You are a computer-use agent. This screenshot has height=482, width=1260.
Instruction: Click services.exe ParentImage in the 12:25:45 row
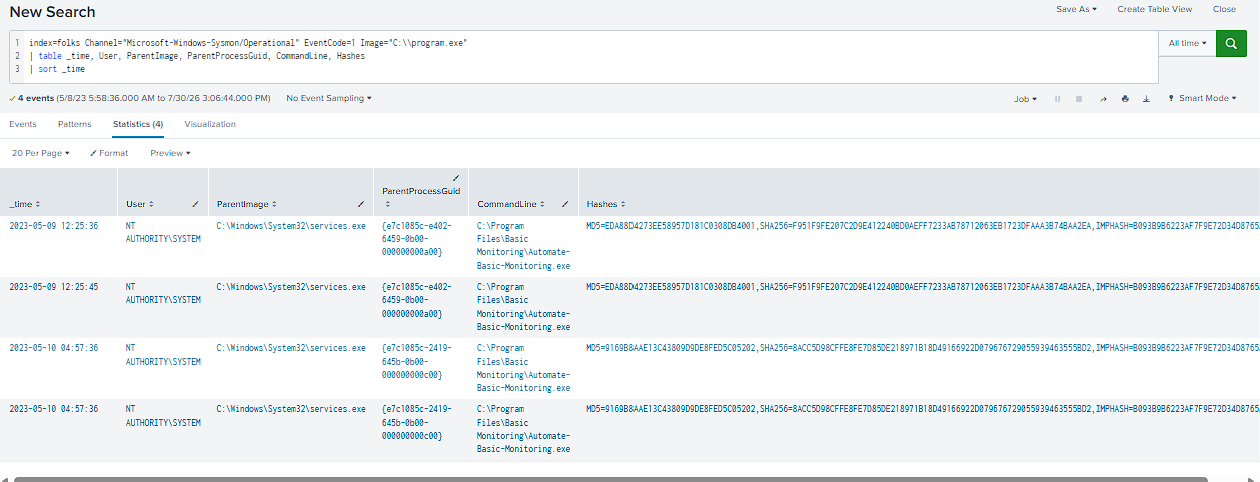point(291,287)
